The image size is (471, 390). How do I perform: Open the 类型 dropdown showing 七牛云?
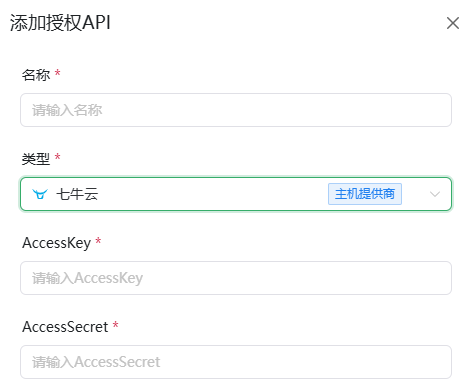tap(236, 194)
